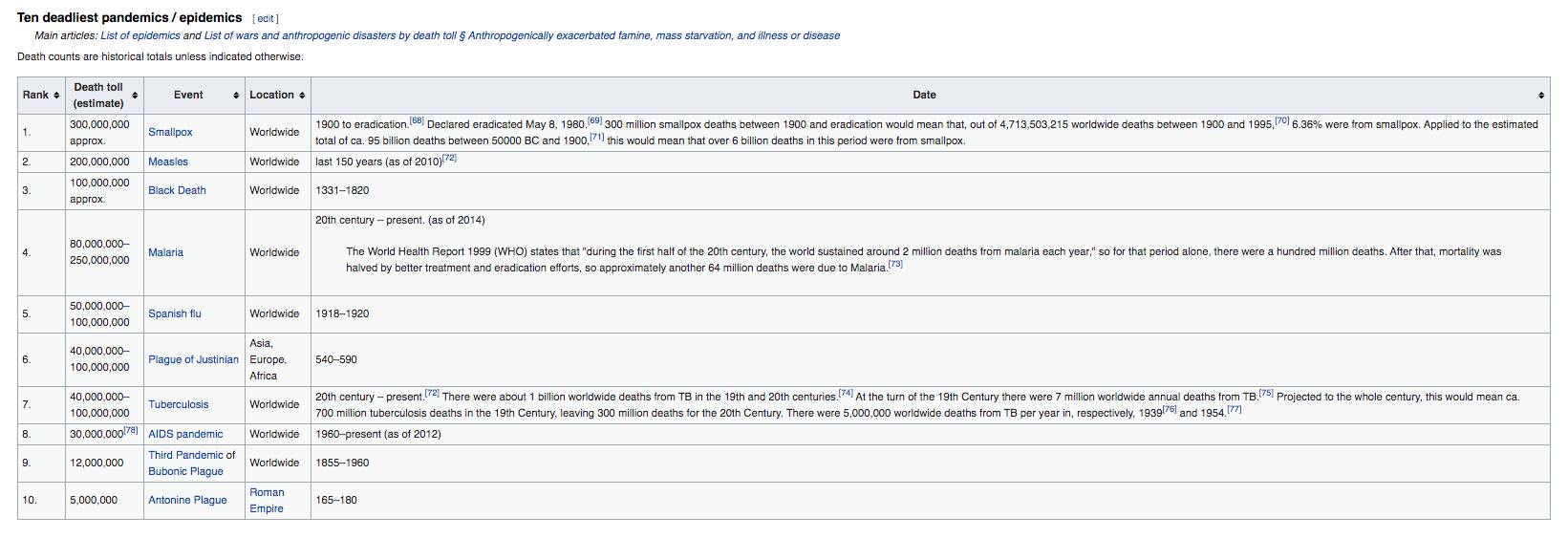Viewport: 1568px width, 539px height.
Task: Open the Malaria article link
Action: 165,252
